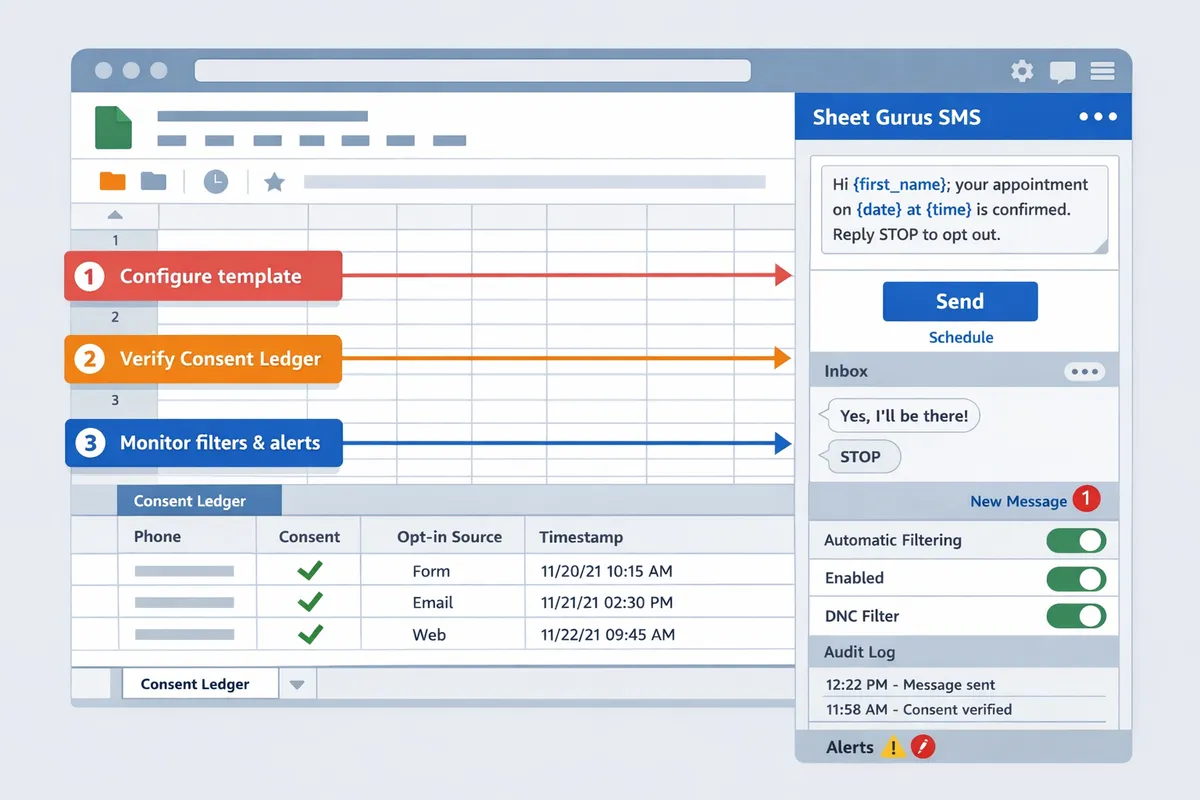Click the Phone column header
Image resolution: width=1200 pixels, height=800 pixels.
click(x=187, y=536)
